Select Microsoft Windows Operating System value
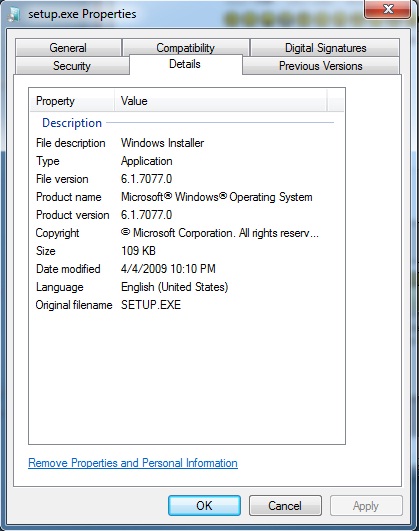This screenshot has width=419, height=531. point(216,197)
